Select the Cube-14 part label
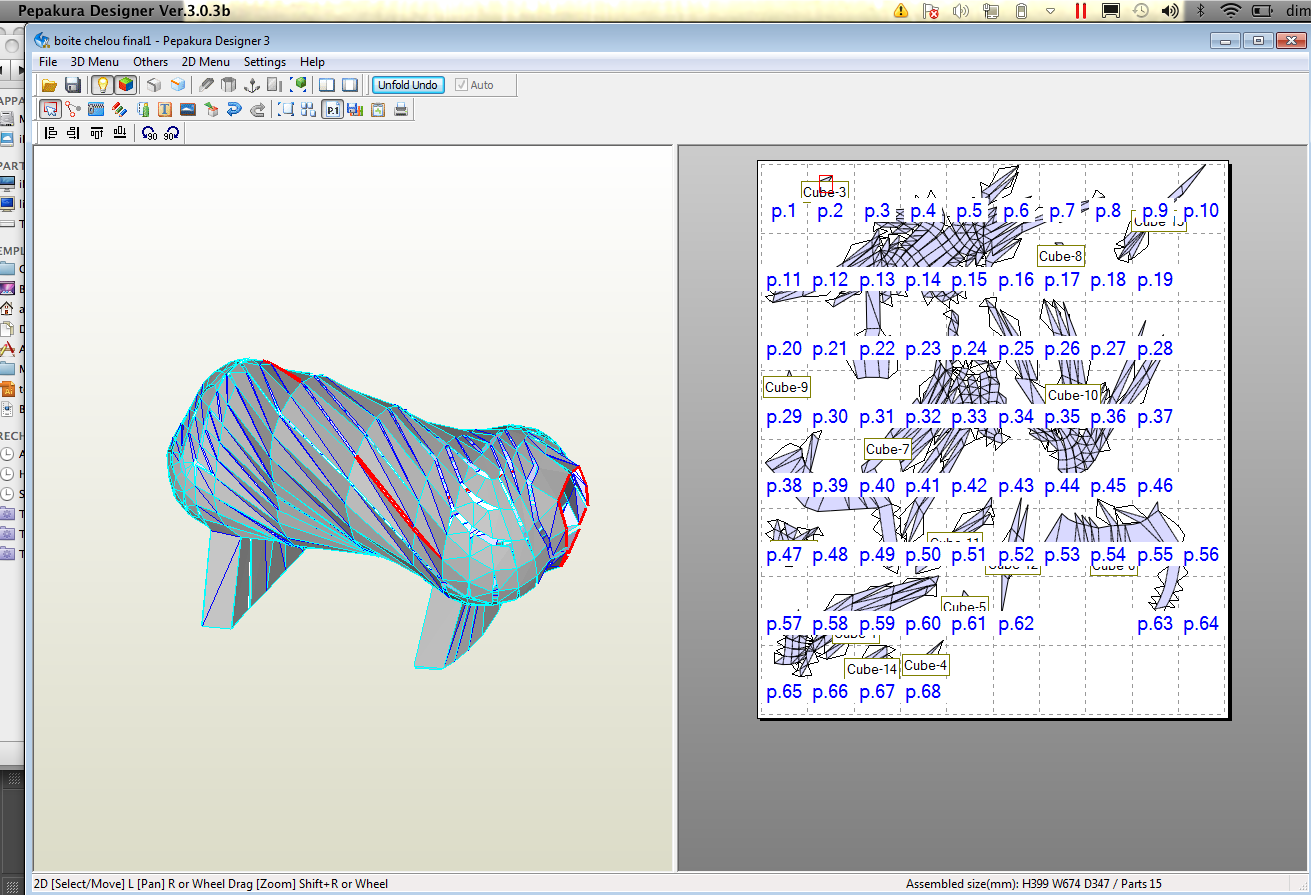 point(872,669)
